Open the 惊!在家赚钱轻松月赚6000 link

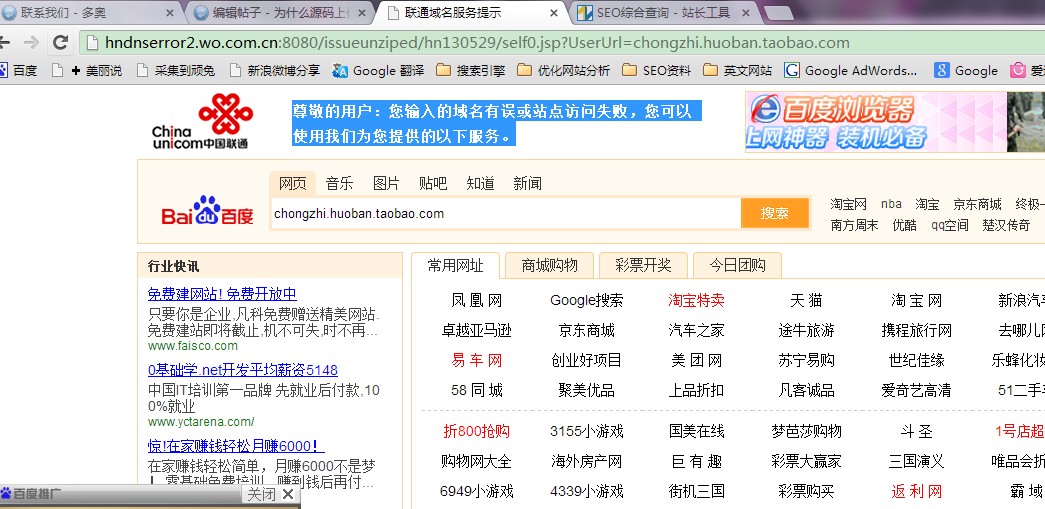(x=236, y=446)
